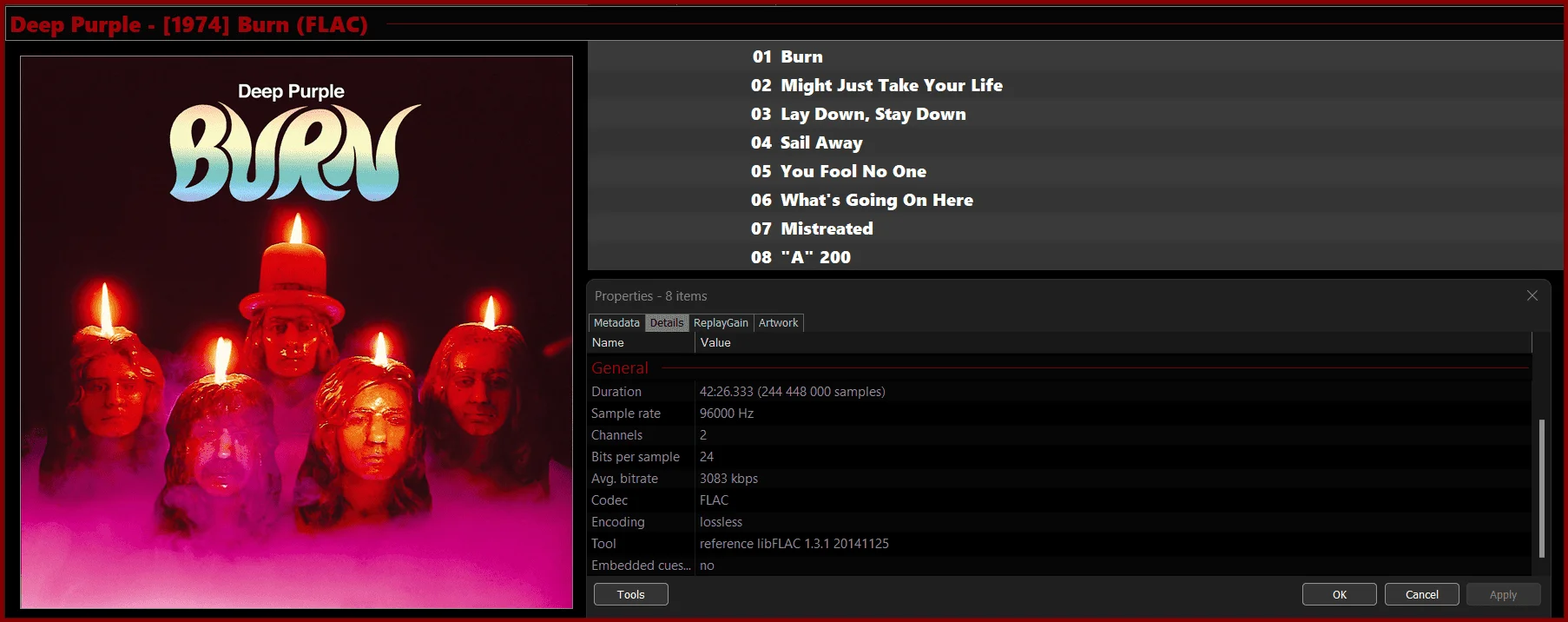The image size is (1568, 622).
Task: Open the Artwork tab
Action: 778,323
